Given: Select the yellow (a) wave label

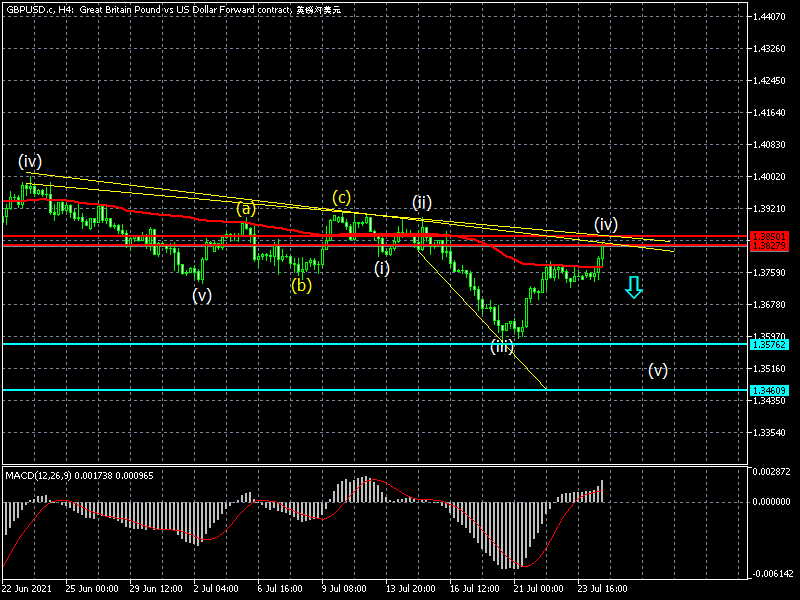Looking at the screenshot, I should click(x=246, y=209).
